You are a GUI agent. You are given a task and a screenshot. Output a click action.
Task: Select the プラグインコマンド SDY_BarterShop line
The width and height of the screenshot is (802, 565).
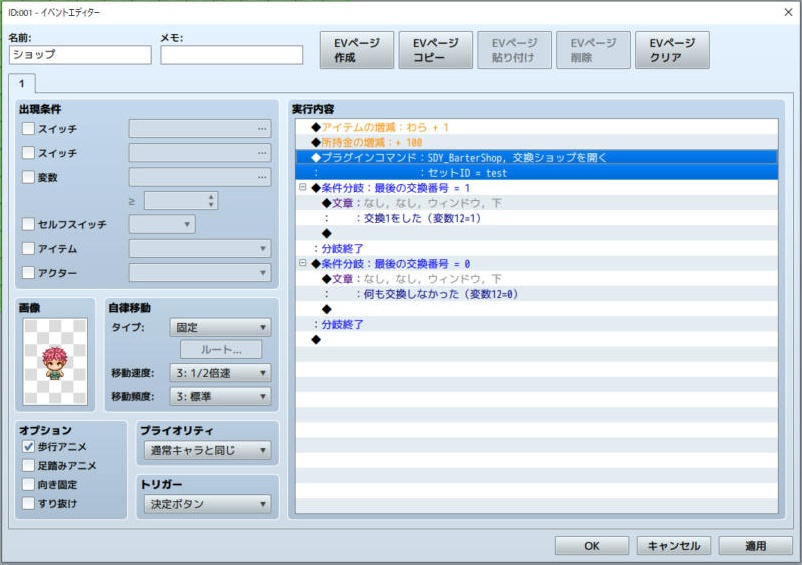click(537, 157)
